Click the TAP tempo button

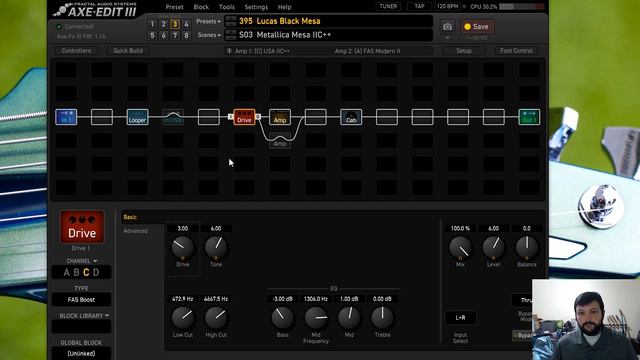pos(419,7)
